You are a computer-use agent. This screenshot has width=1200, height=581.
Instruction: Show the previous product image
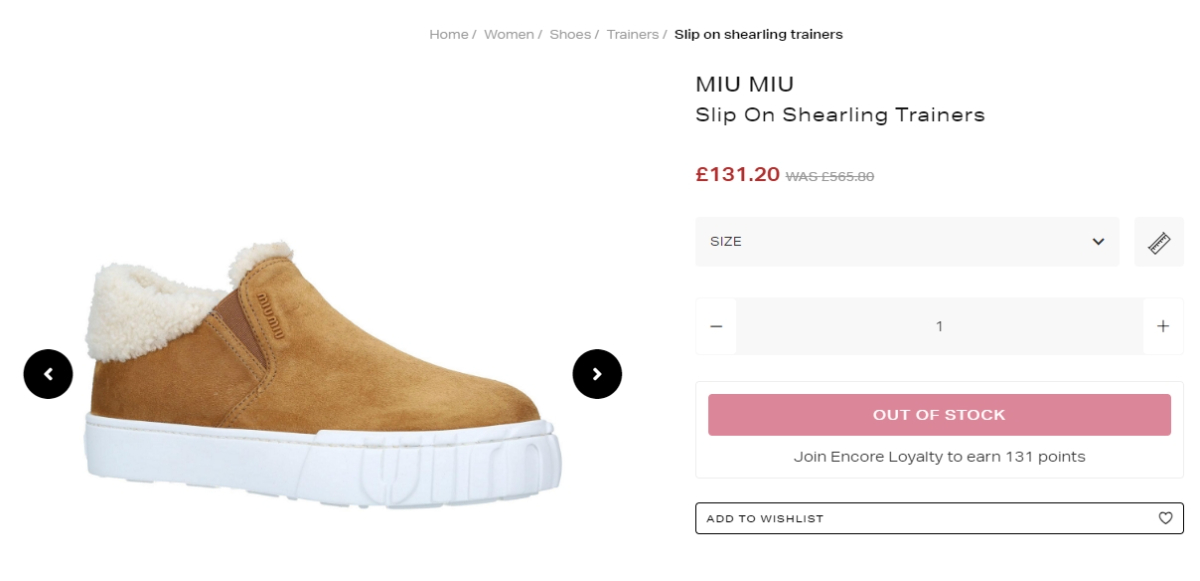48,374
